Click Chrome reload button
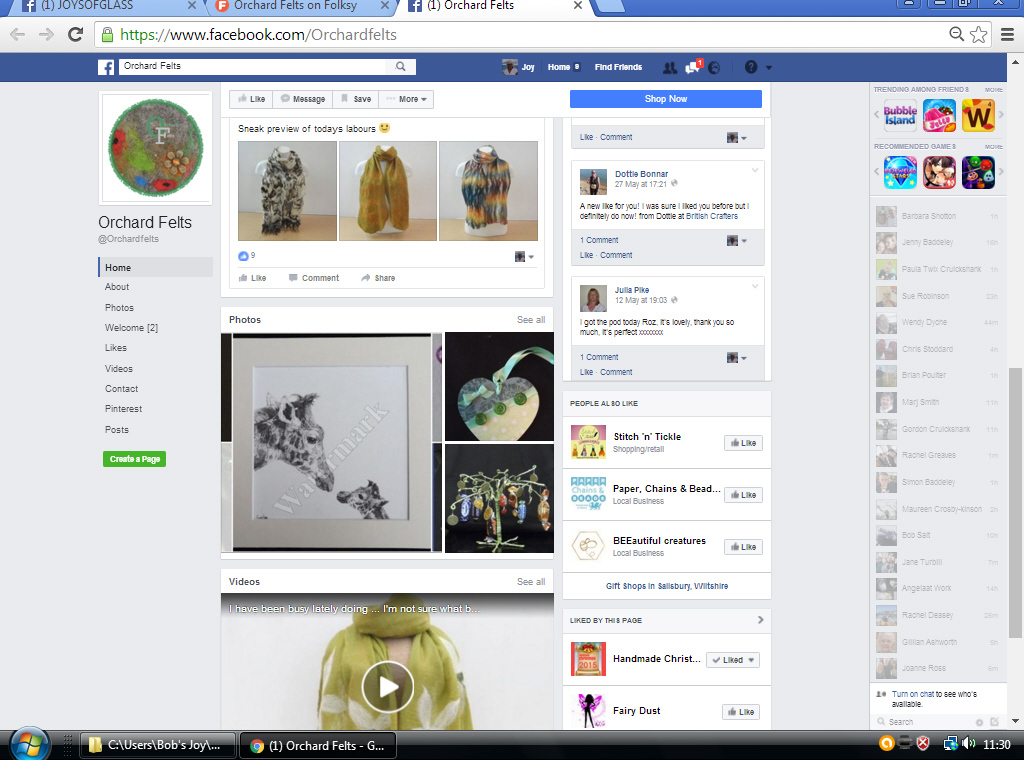The width and height of the screenshot is (1033, 767). tap(75, 34)
